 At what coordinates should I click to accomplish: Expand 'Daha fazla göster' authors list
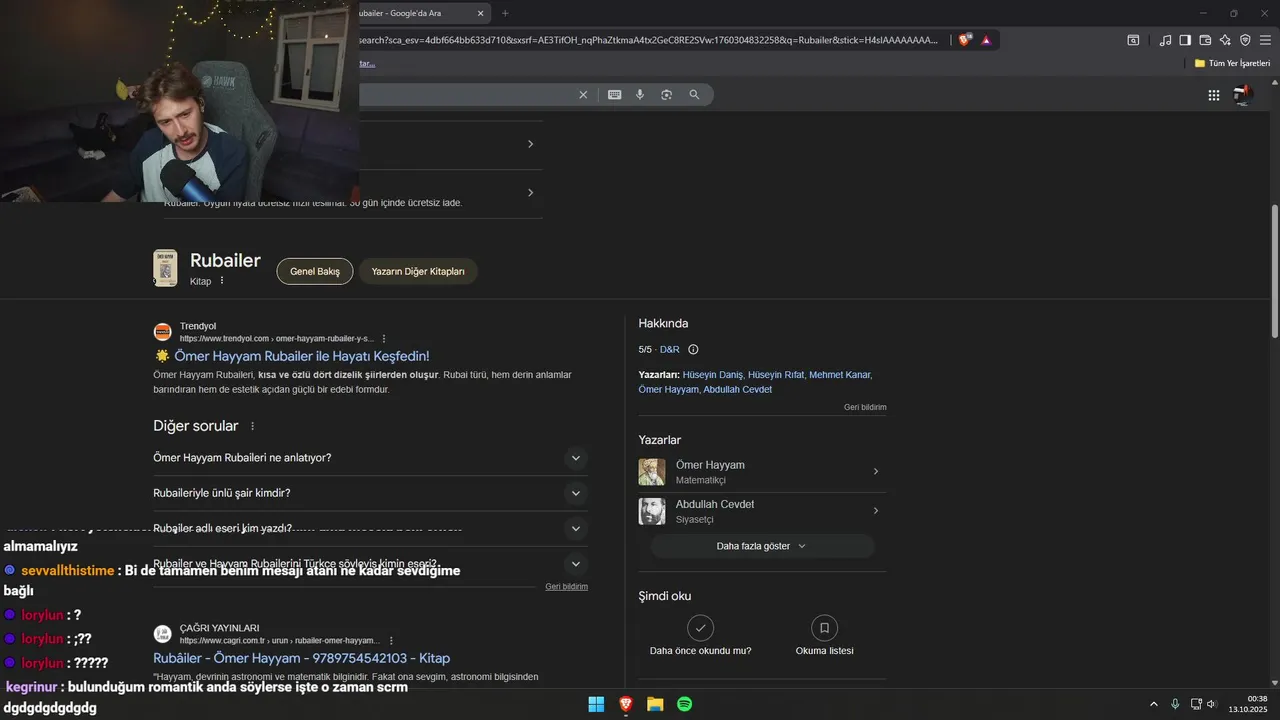click(x=762, y=546)
